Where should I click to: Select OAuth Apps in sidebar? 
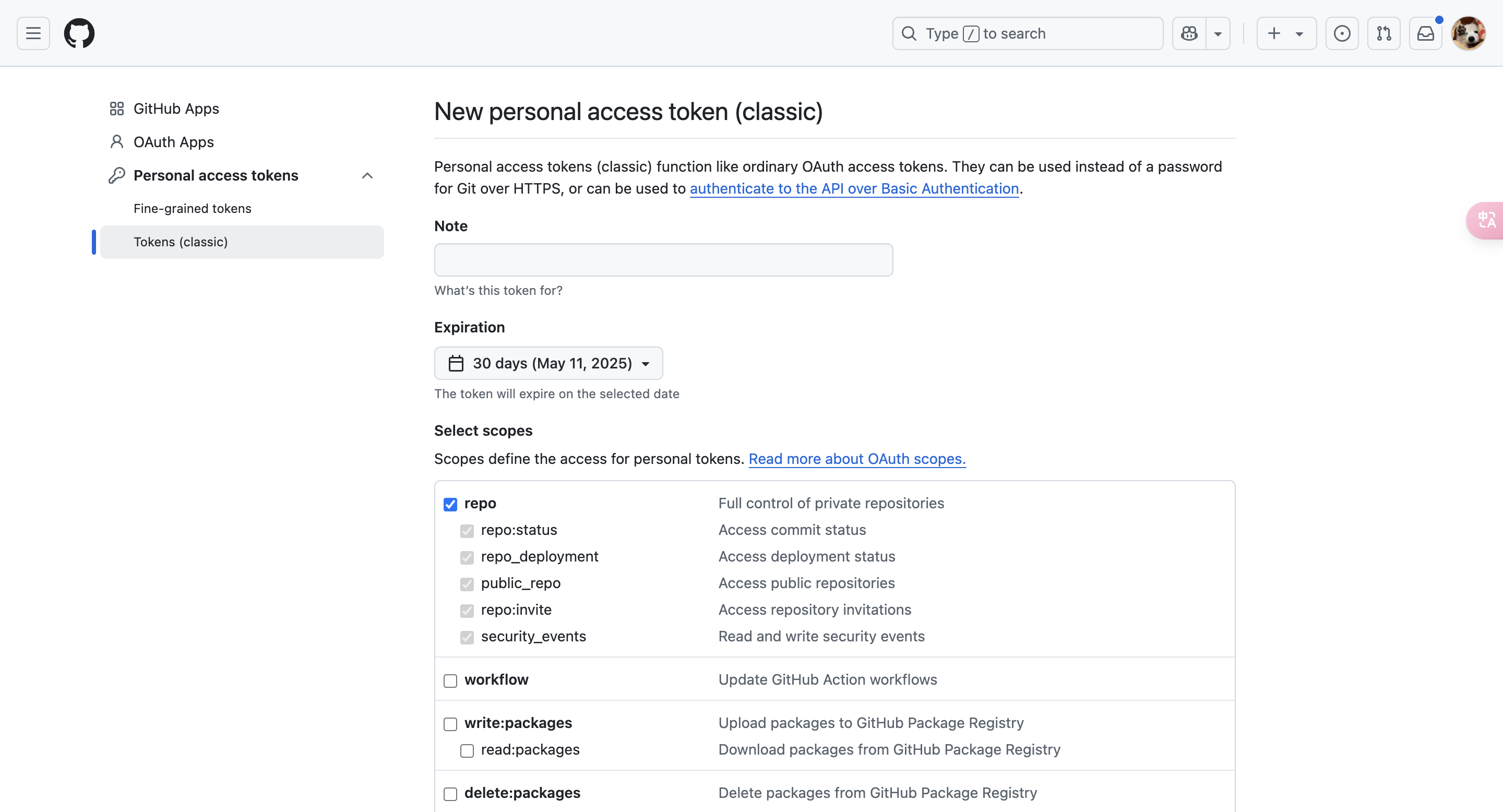(173, 142)
